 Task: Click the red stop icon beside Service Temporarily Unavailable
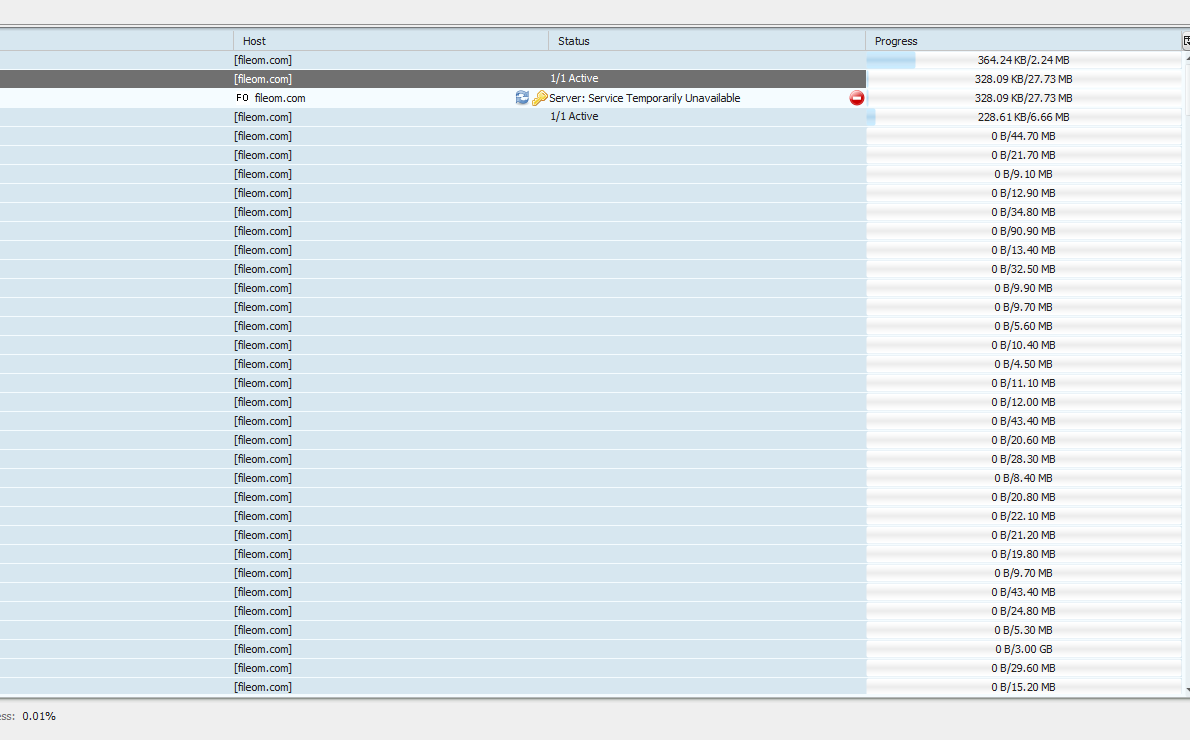click(857, 98)
